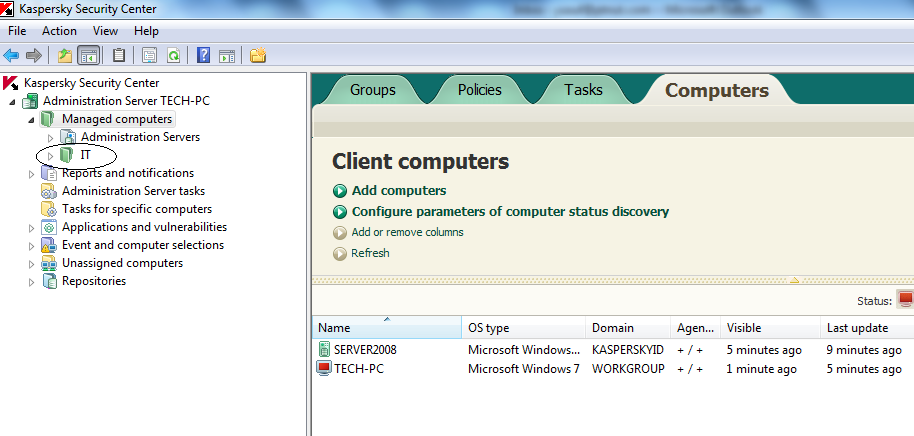Select the TECH-PC computer name in list

point(359,368)
